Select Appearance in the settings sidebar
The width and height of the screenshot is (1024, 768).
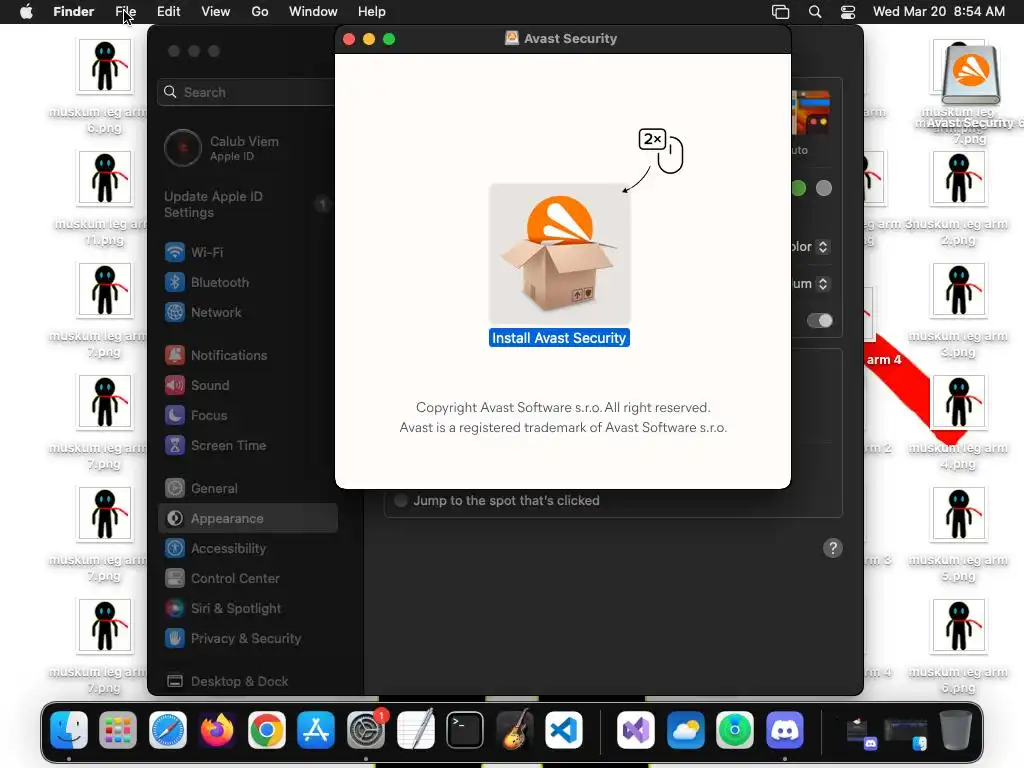tap(248, 519)
